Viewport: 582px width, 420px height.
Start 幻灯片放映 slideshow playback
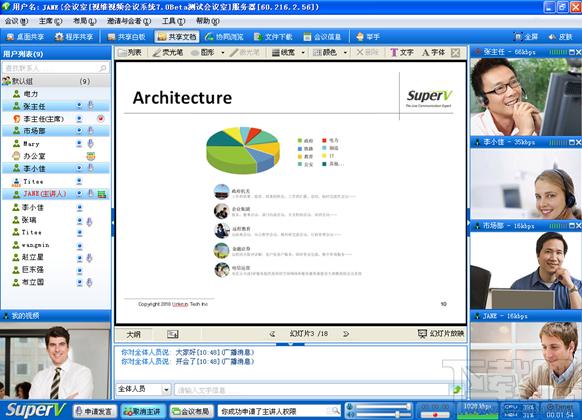tap(441, 334)
